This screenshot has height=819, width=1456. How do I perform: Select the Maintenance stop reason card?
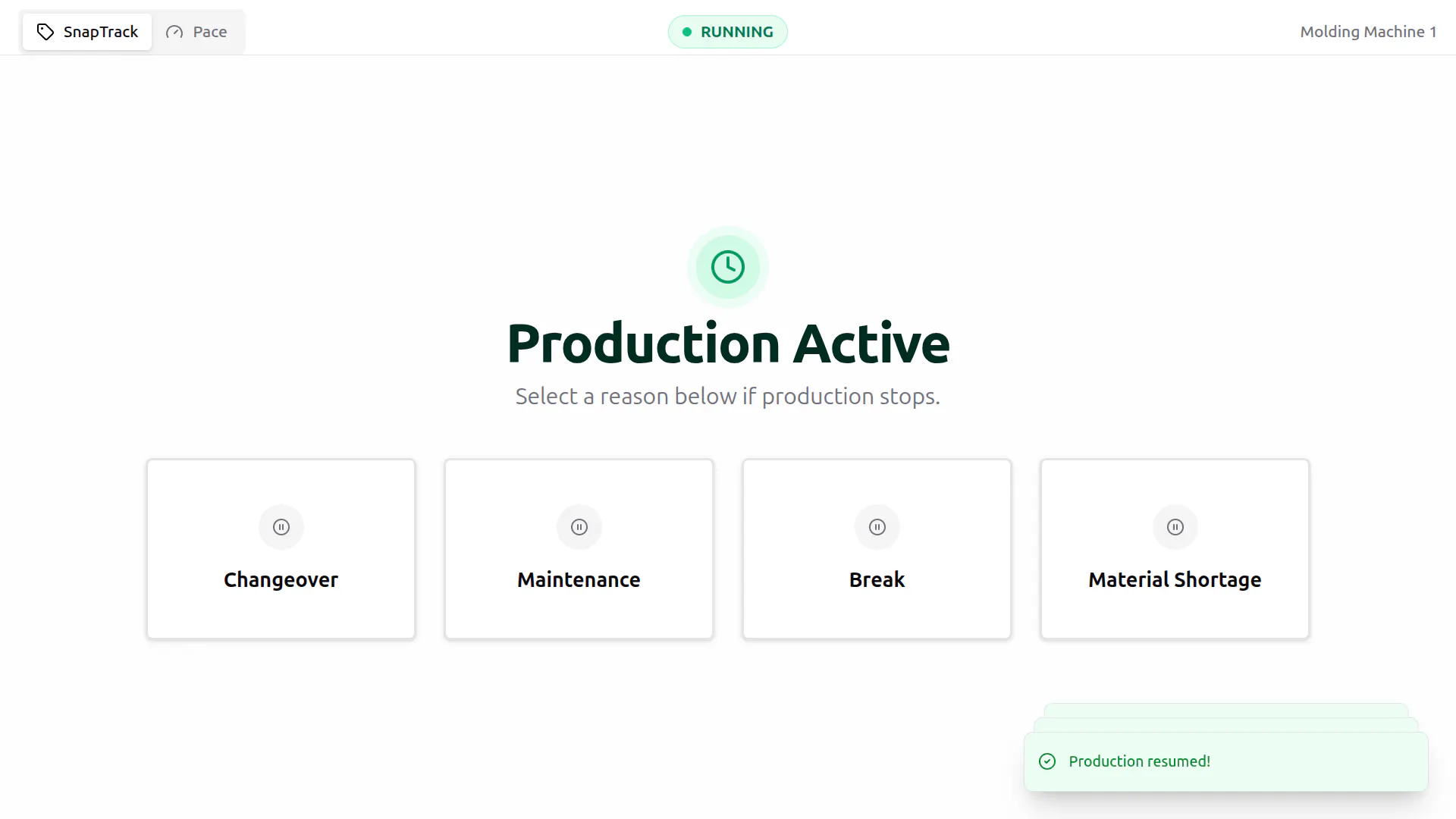pos(579,549)
